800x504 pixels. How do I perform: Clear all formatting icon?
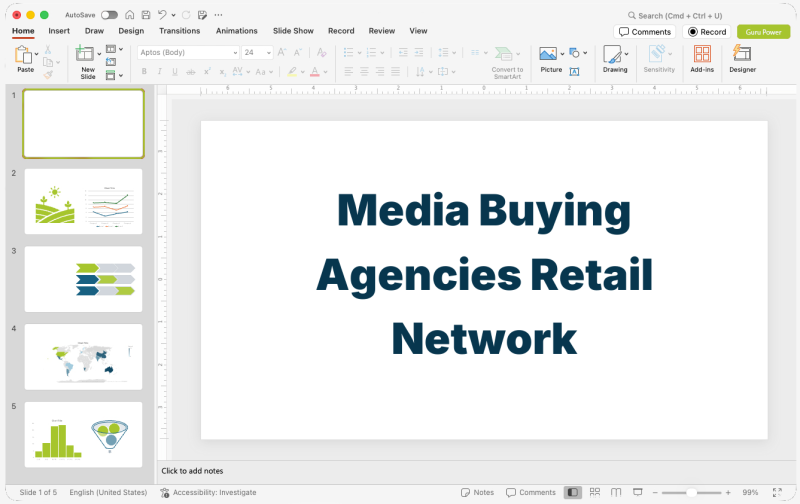[321, 52]
